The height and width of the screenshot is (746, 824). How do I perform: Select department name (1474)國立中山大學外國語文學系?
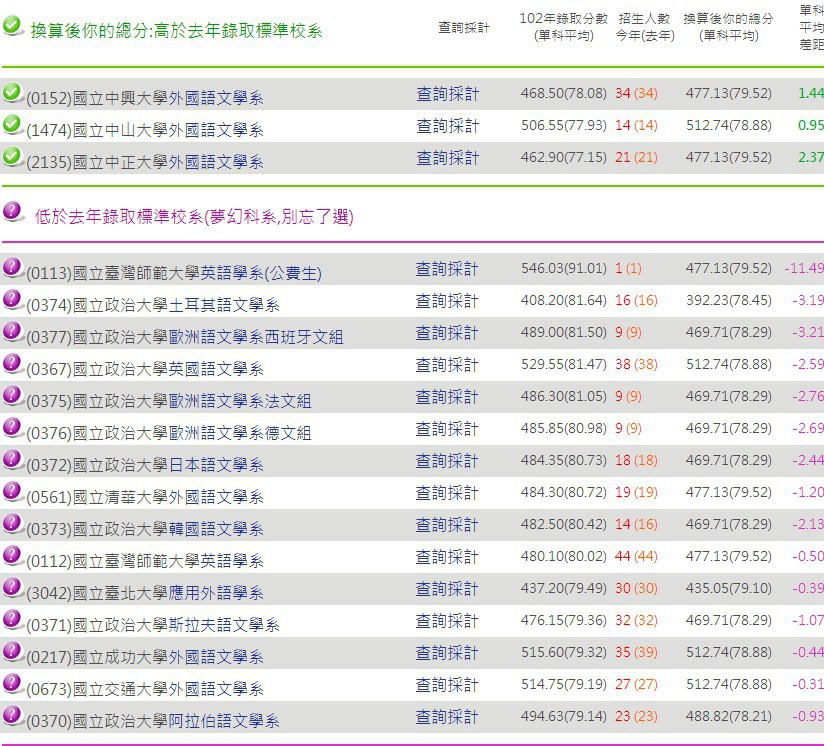[x=145, y=130]
